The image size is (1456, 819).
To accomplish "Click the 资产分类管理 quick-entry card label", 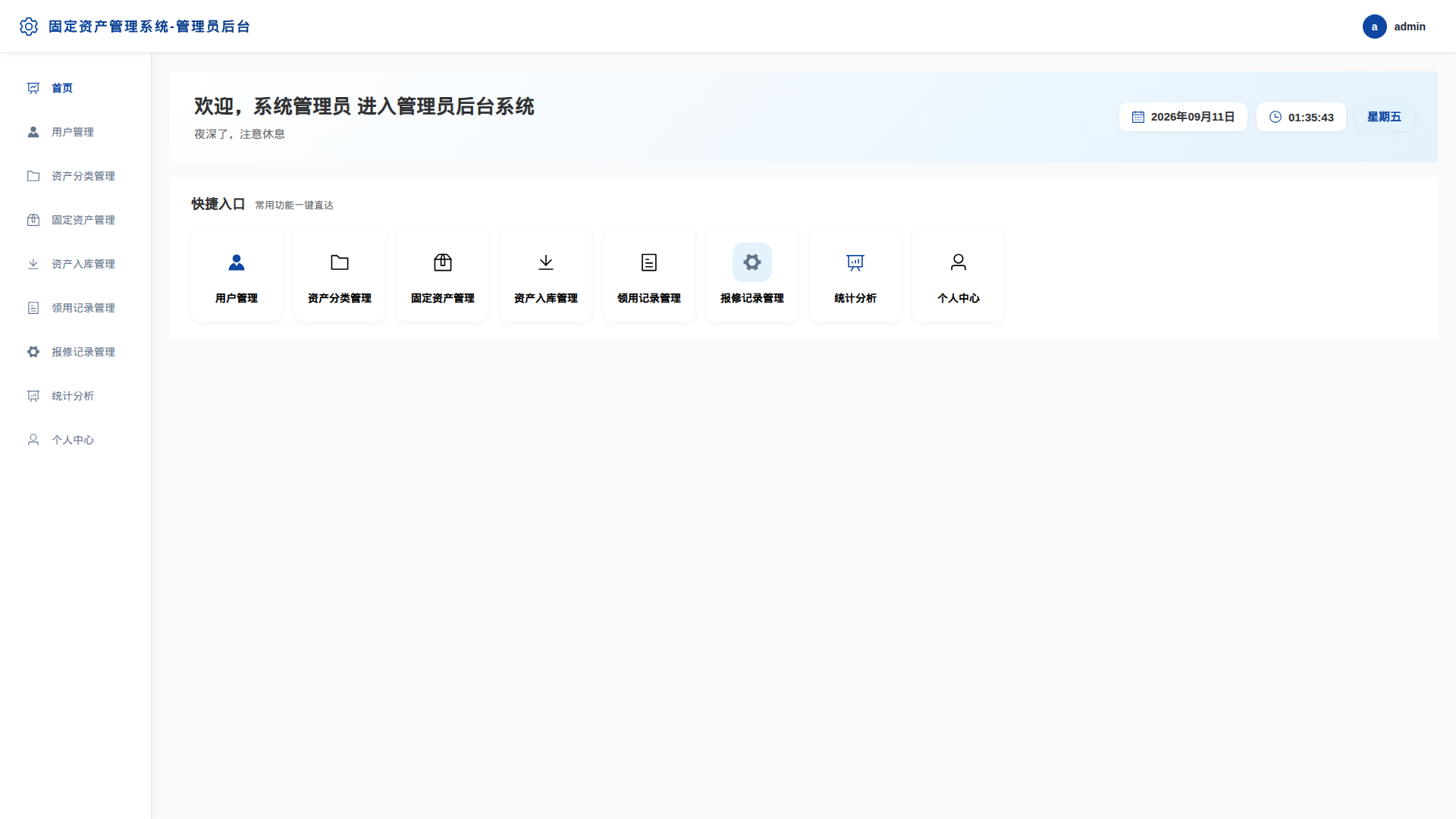I will click(x=340, y=298).
